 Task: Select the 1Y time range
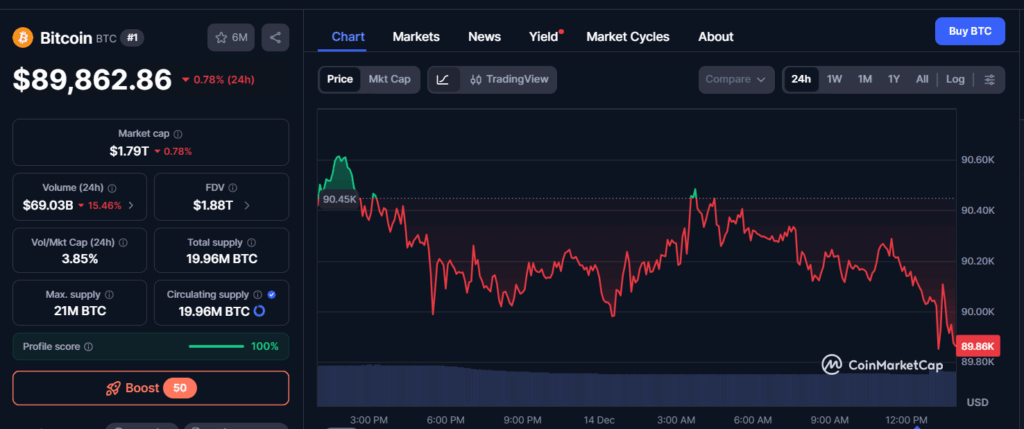point(894,79)
